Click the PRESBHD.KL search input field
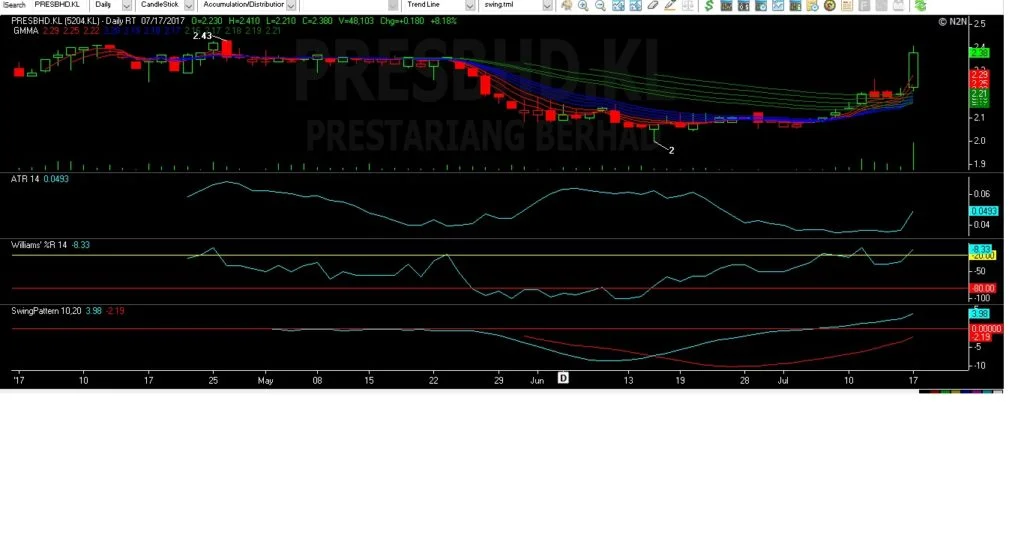 point(59,5)
